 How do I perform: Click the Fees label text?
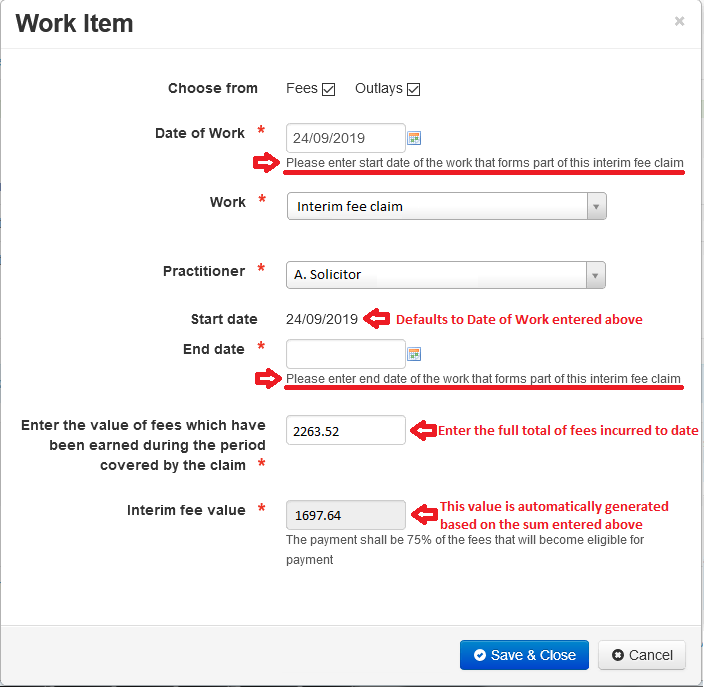click(x=302, y=88)
